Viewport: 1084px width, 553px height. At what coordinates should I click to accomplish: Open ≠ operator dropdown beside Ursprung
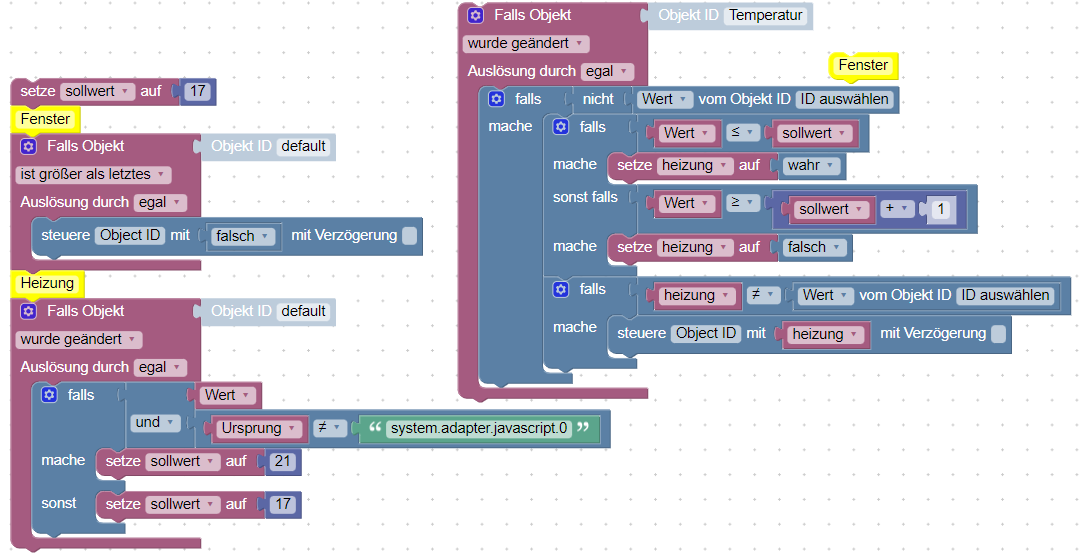(329, 428)
